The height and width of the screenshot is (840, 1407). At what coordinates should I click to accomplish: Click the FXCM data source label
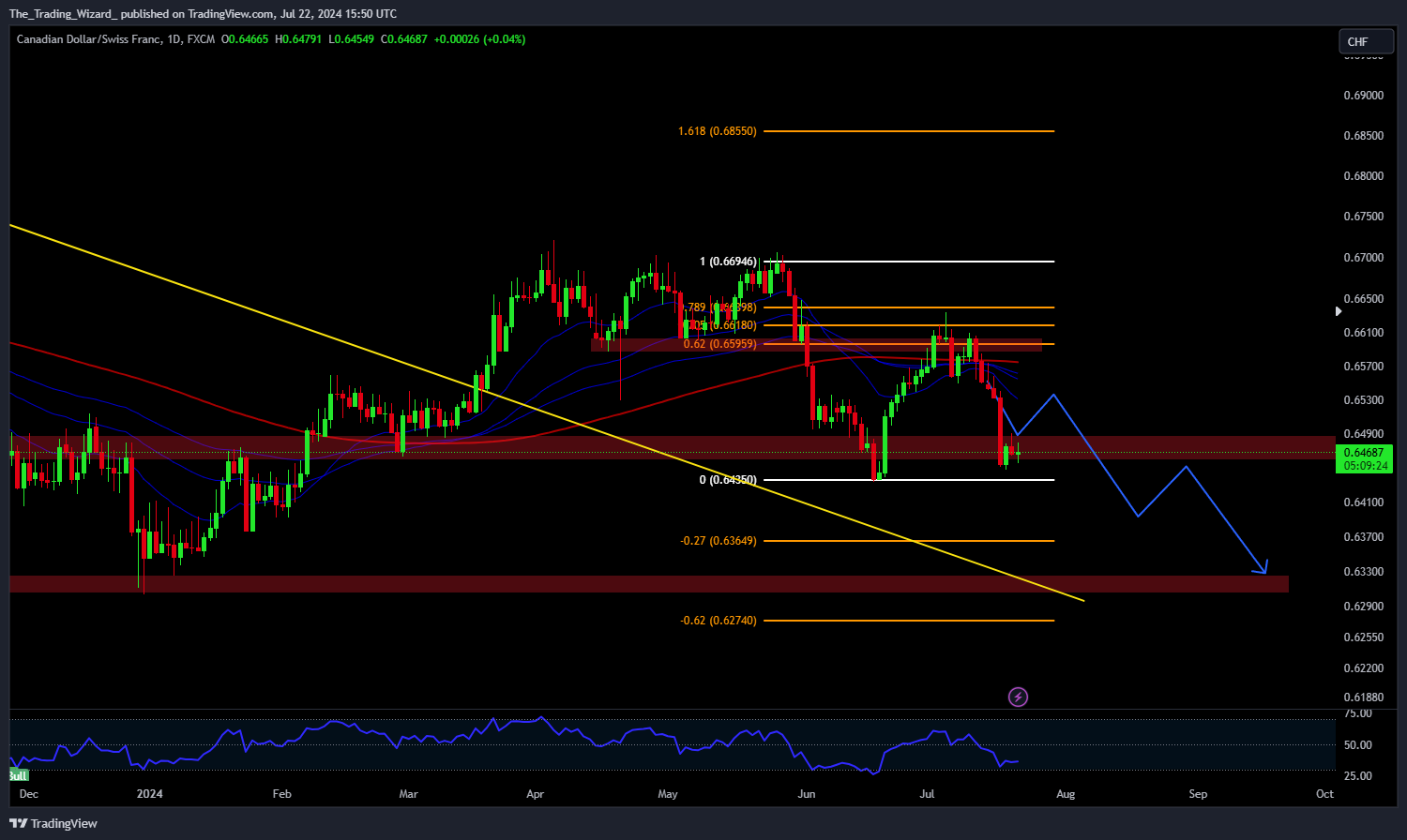[x=201, y=39]
